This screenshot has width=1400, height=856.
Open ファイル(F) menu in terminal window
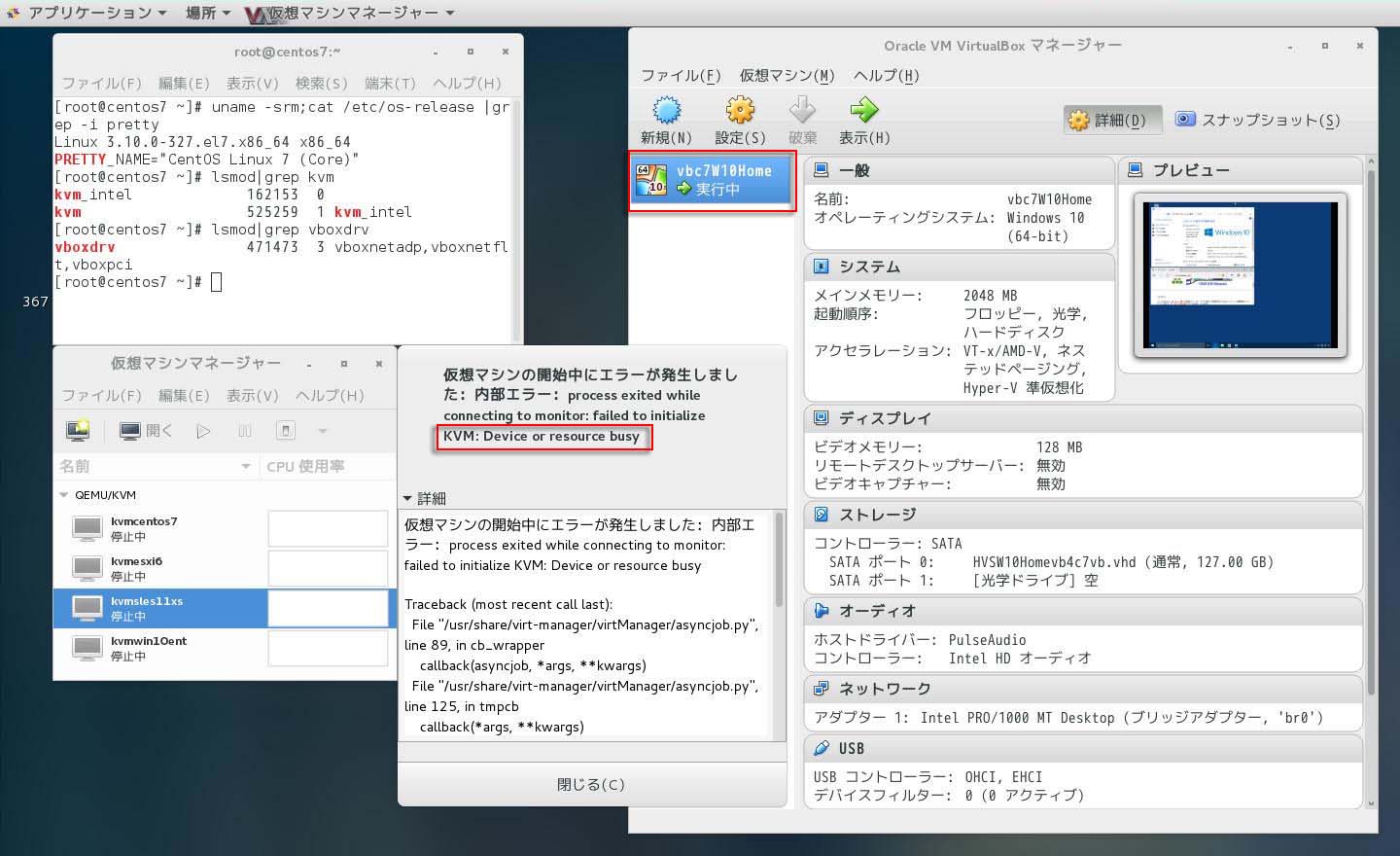[x=102, y=84]
